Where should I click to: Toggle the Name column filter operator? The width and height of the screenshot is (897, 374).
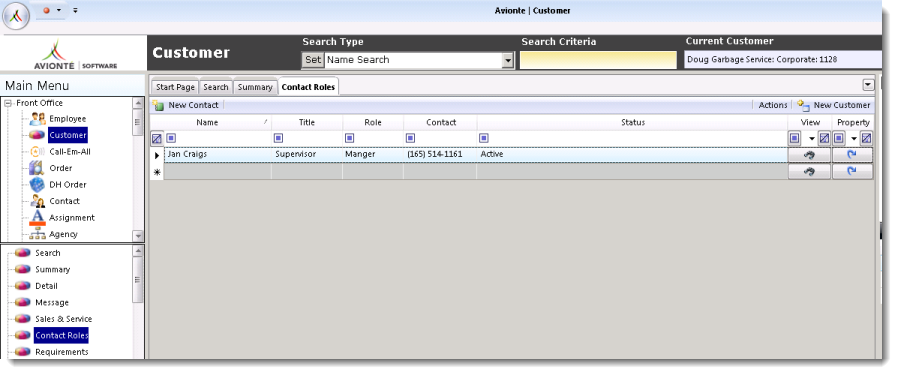pyautogui.click(x=171, y=138)
